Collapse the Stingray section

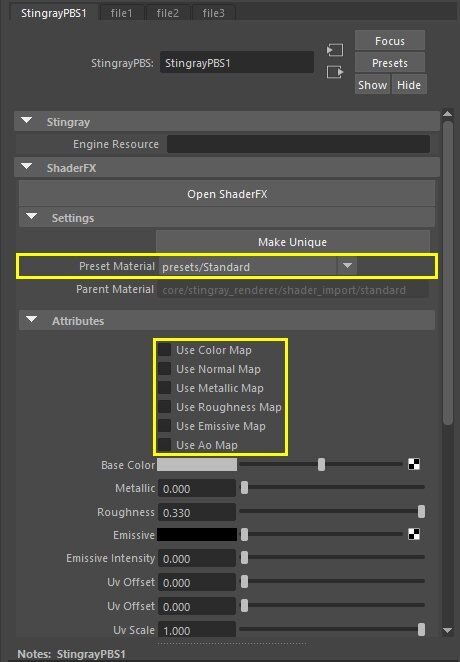[27, 121]
